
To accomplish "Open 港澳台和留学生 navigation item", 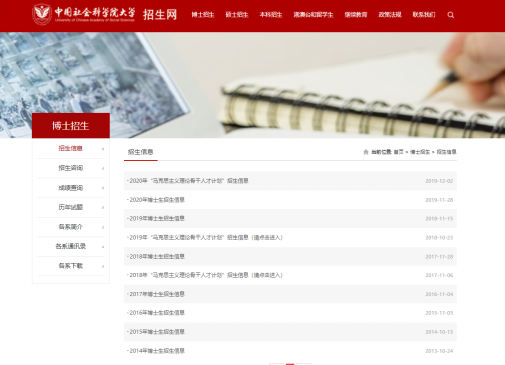I will [x=313, y=15].
